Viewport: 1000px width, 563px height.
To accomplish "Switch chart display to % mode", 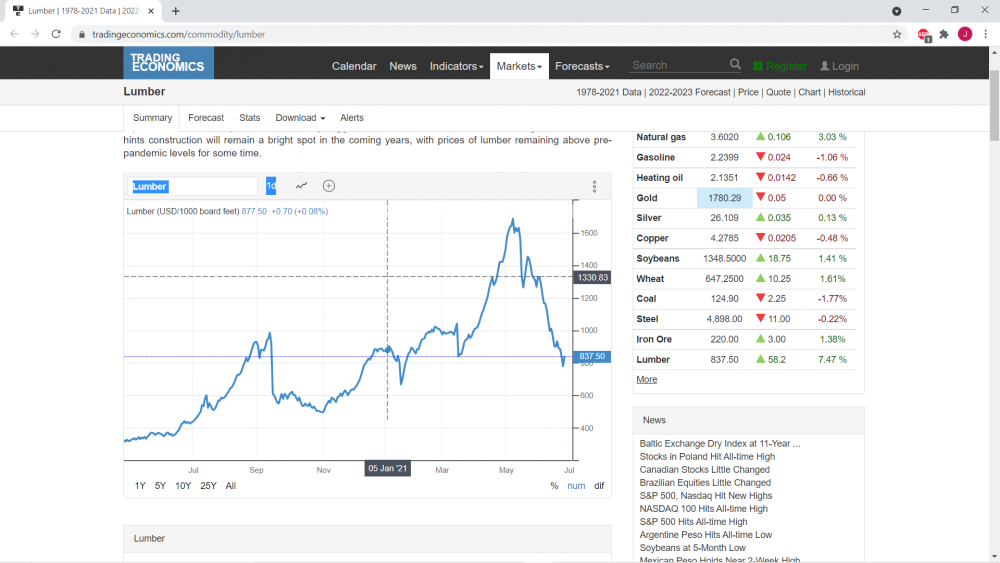I will (554, 486).
